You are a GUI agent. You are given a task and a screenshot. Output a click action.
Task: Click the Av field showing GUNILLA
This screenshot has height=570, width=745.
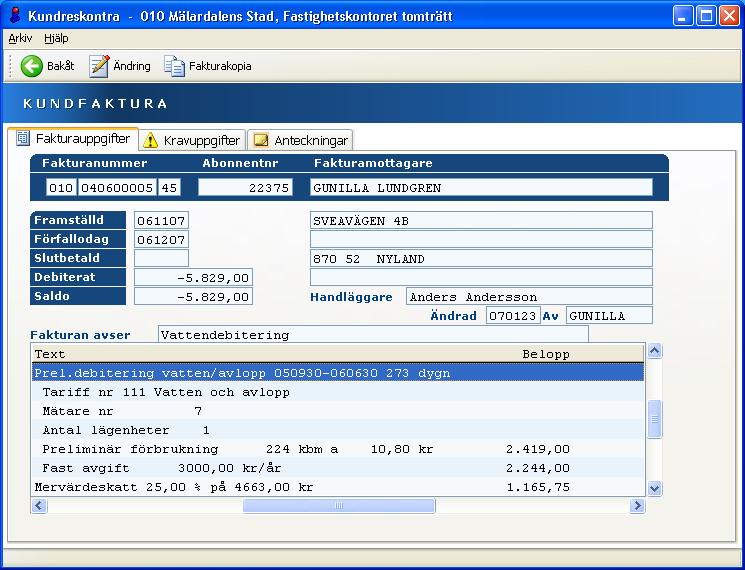609,315
